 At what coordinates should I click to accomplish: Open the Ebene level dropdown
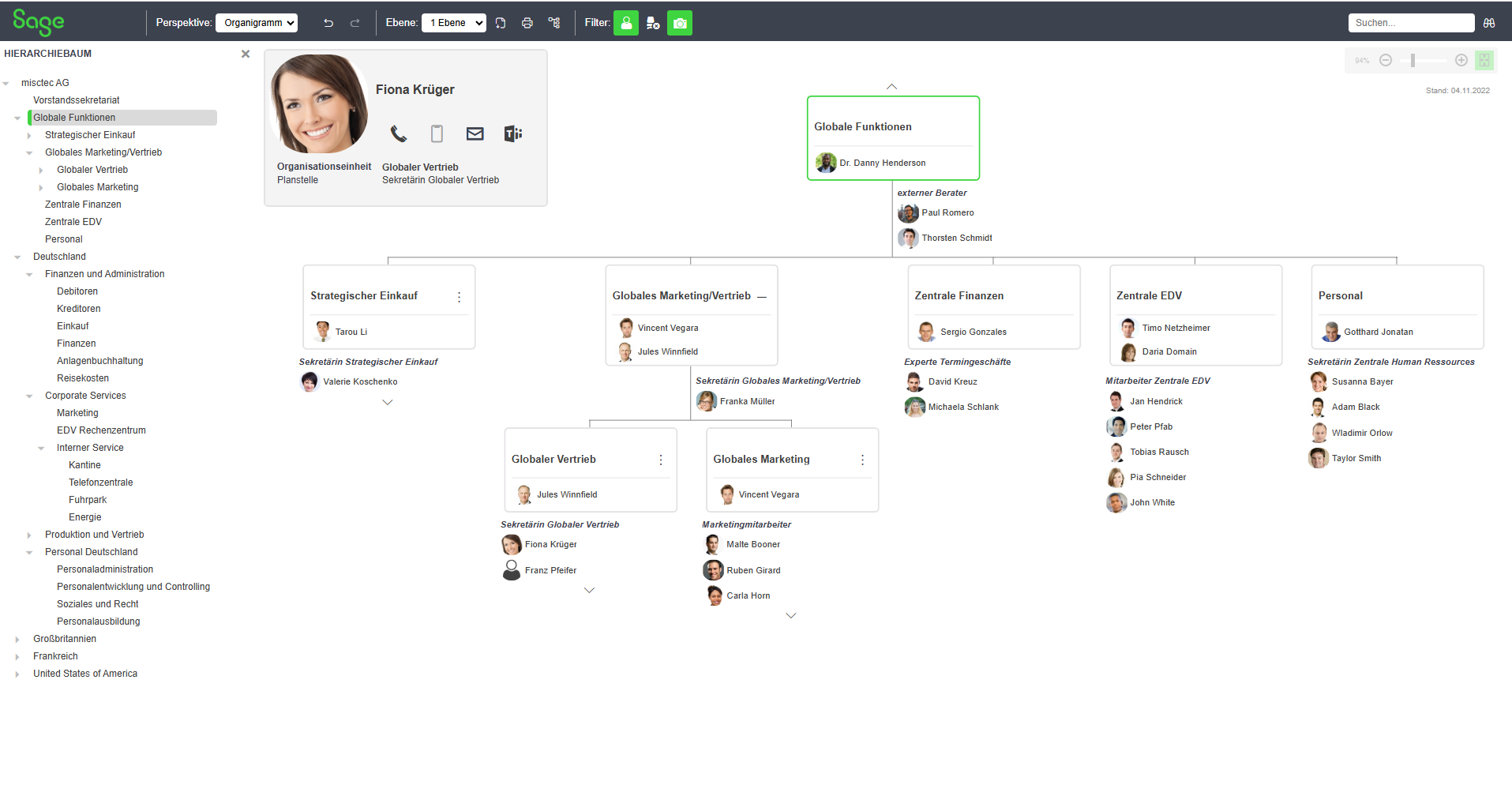click(454, 23)
